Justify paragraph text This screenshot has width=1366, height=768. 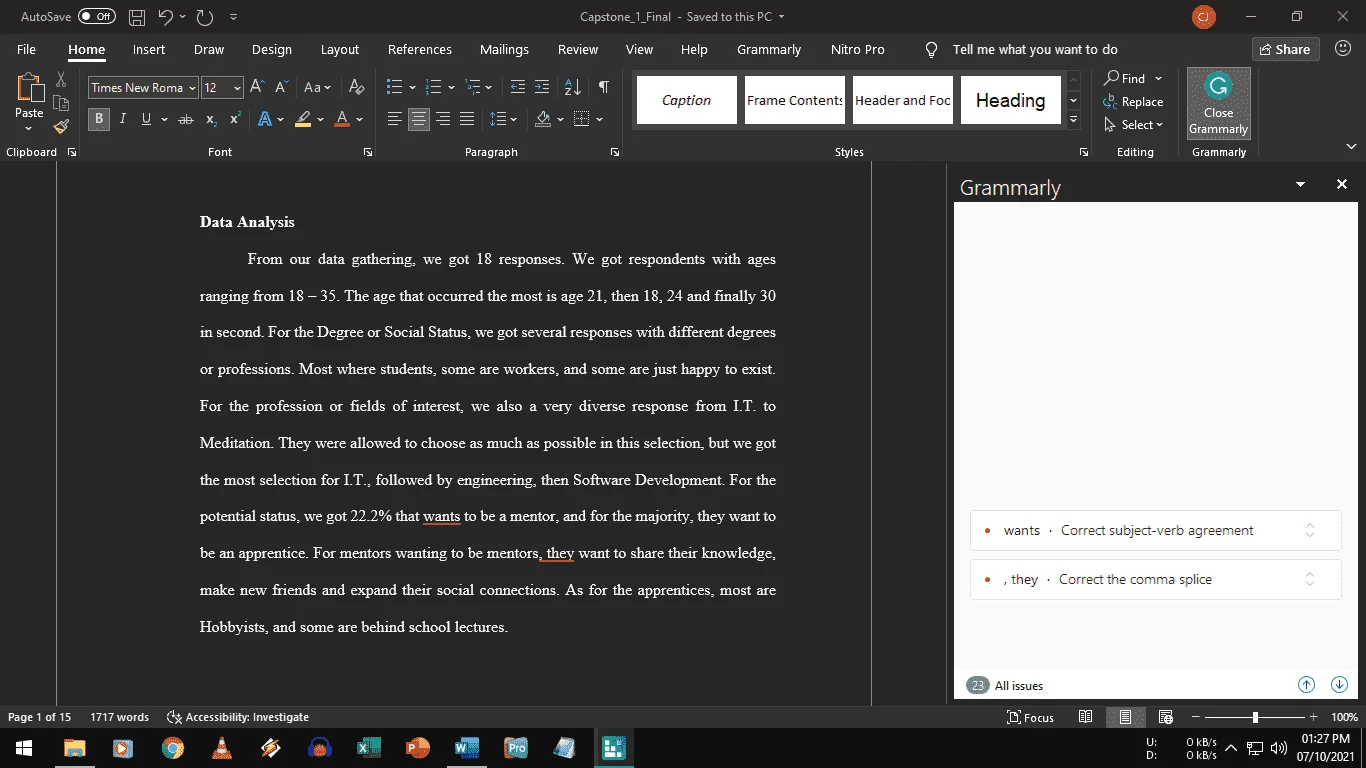click(466, 119)
